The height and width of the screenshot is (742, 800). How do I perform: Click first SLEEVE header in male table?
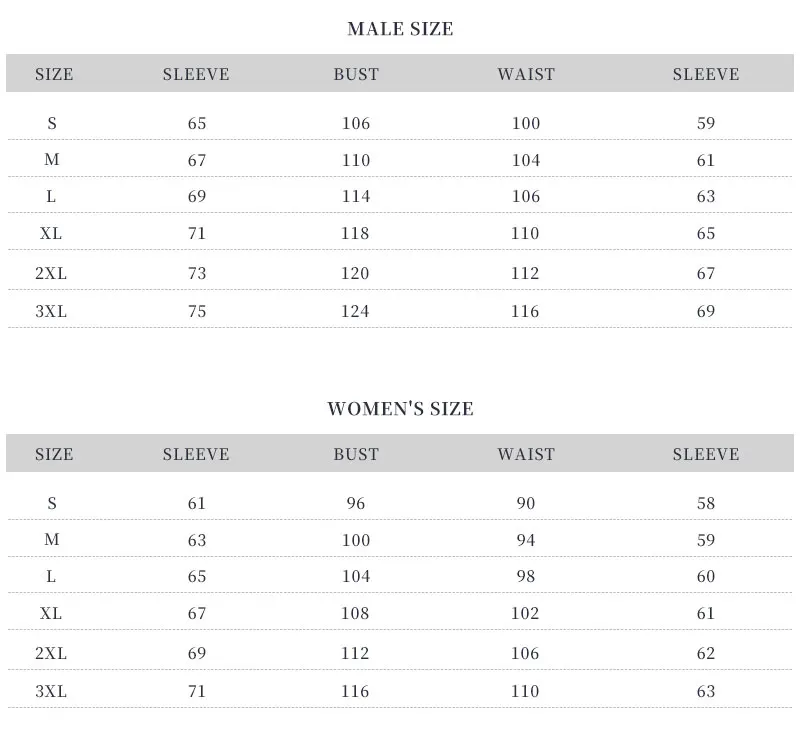(196, 74)
